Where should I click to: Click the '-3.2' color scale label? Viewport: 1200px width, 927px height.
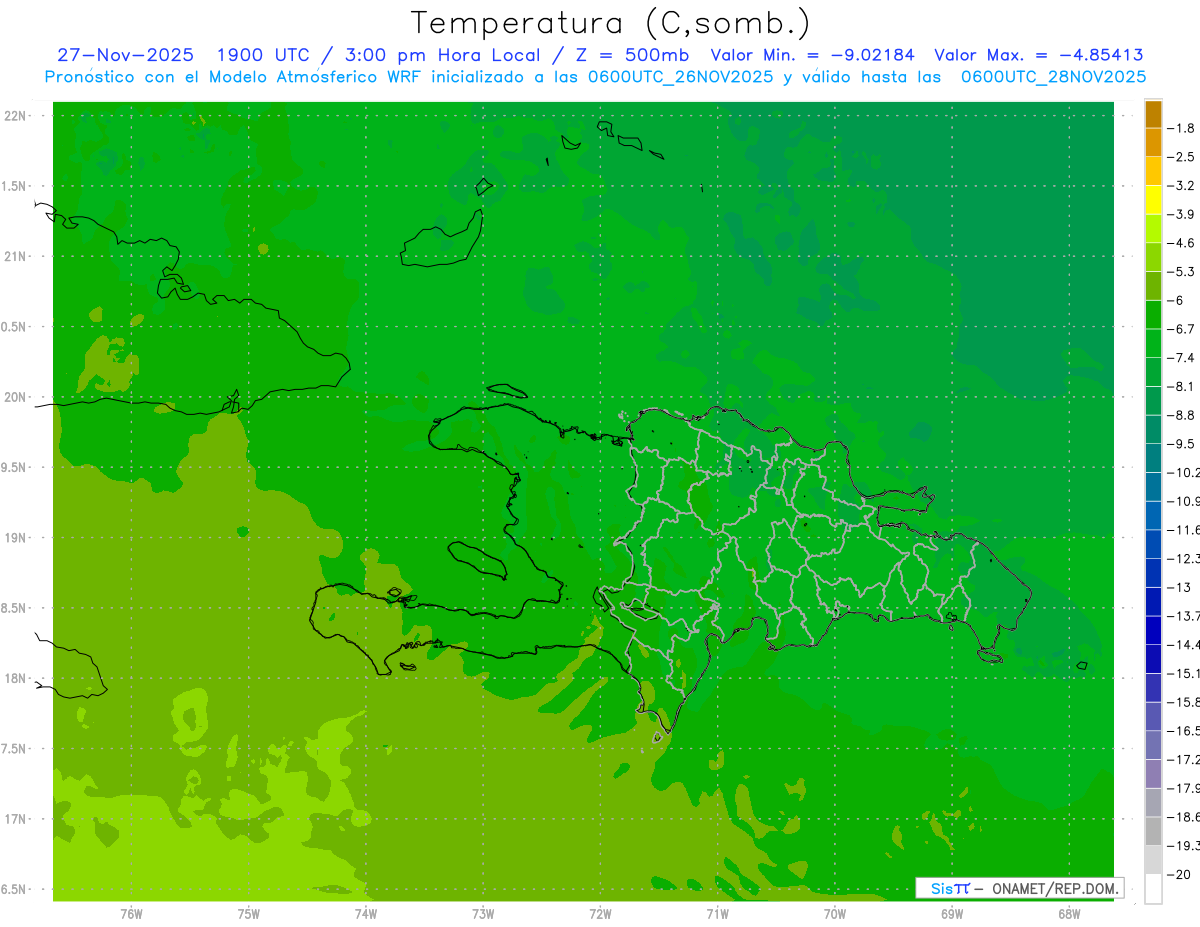pos(1181,186)
